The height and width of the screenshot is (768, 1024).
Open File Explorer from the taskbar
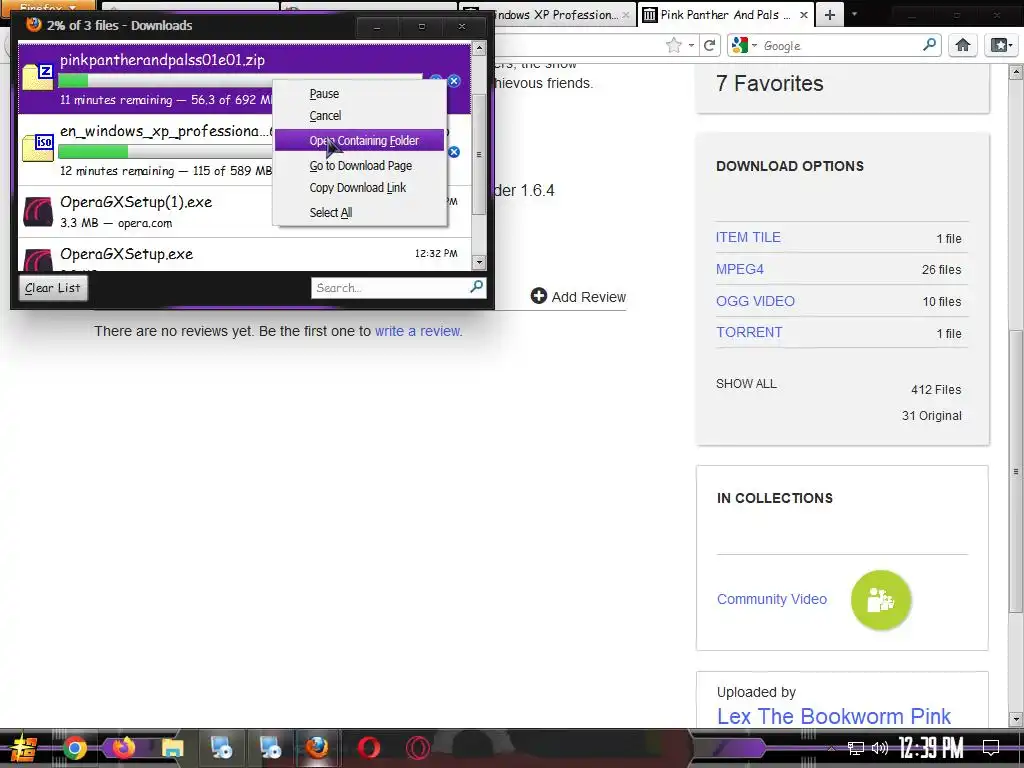[172, 748]
